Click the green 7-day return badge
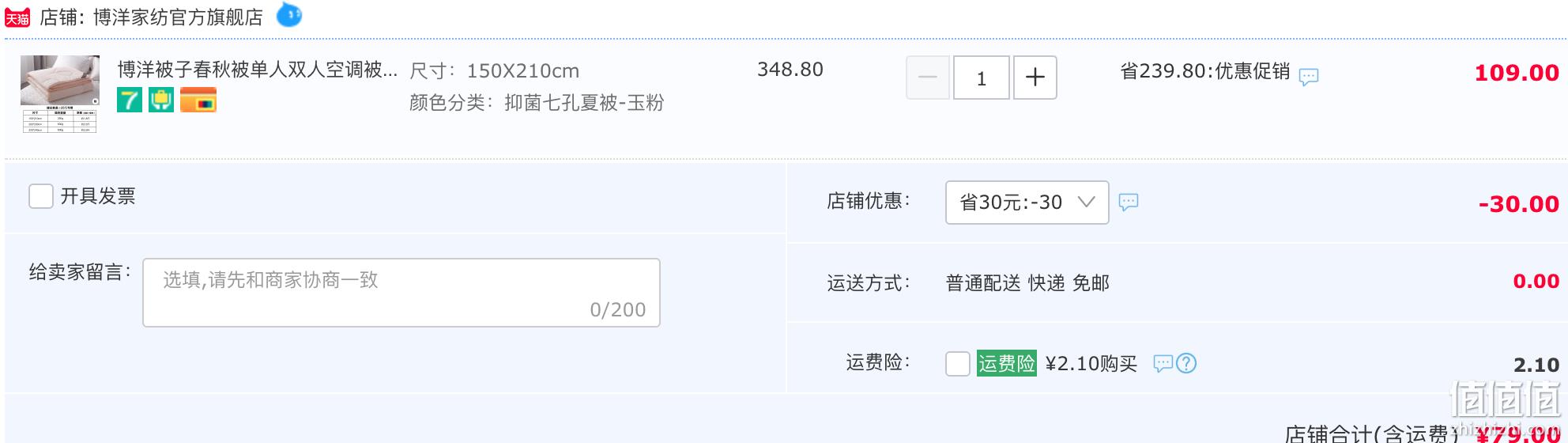 (130, 100)
